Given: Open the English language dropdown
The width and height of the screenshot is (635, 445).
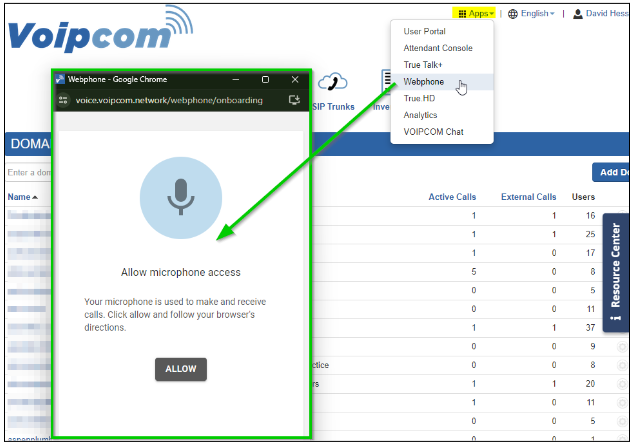Looking at the screenshot, I should tap(531, 13).
